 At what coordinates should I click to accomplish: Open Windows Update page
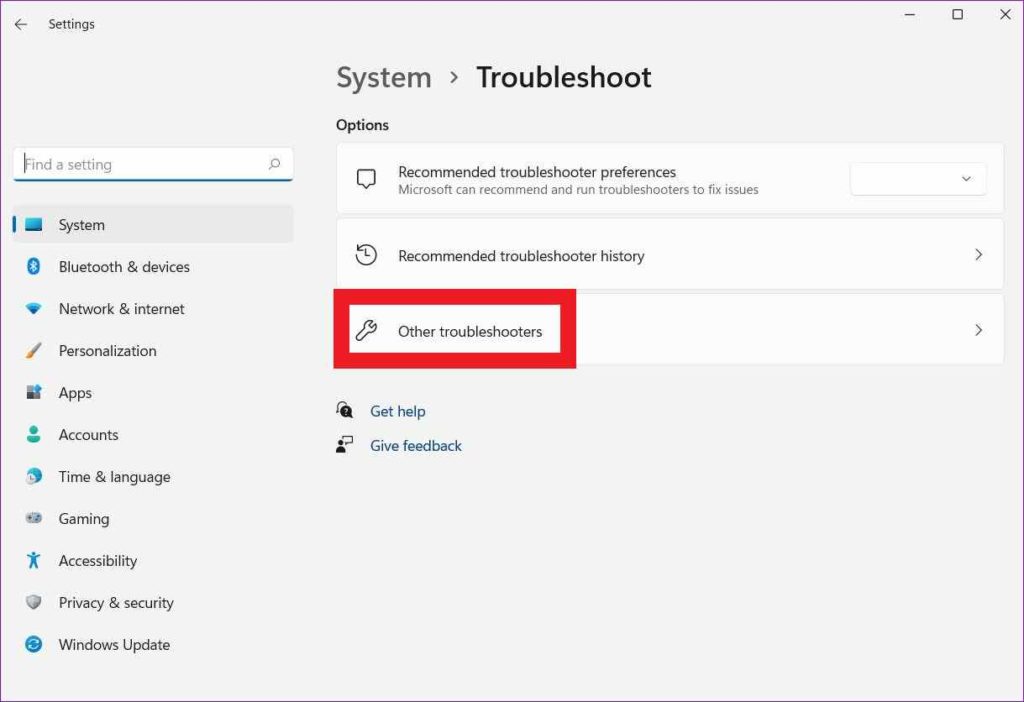tap(153, 645)
